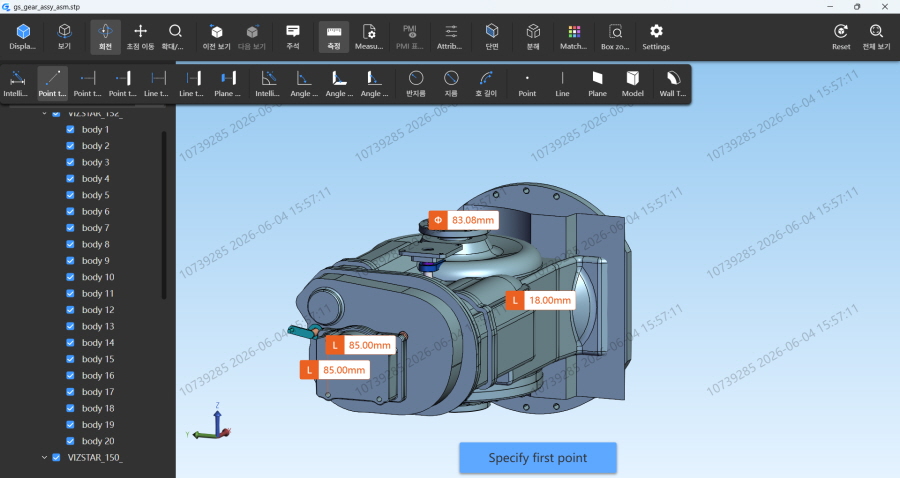Image resolution: width=900 pixels, height=478 pixels.
Task: Toggle visibility of body 12
Action: click(x=70, y=310)
